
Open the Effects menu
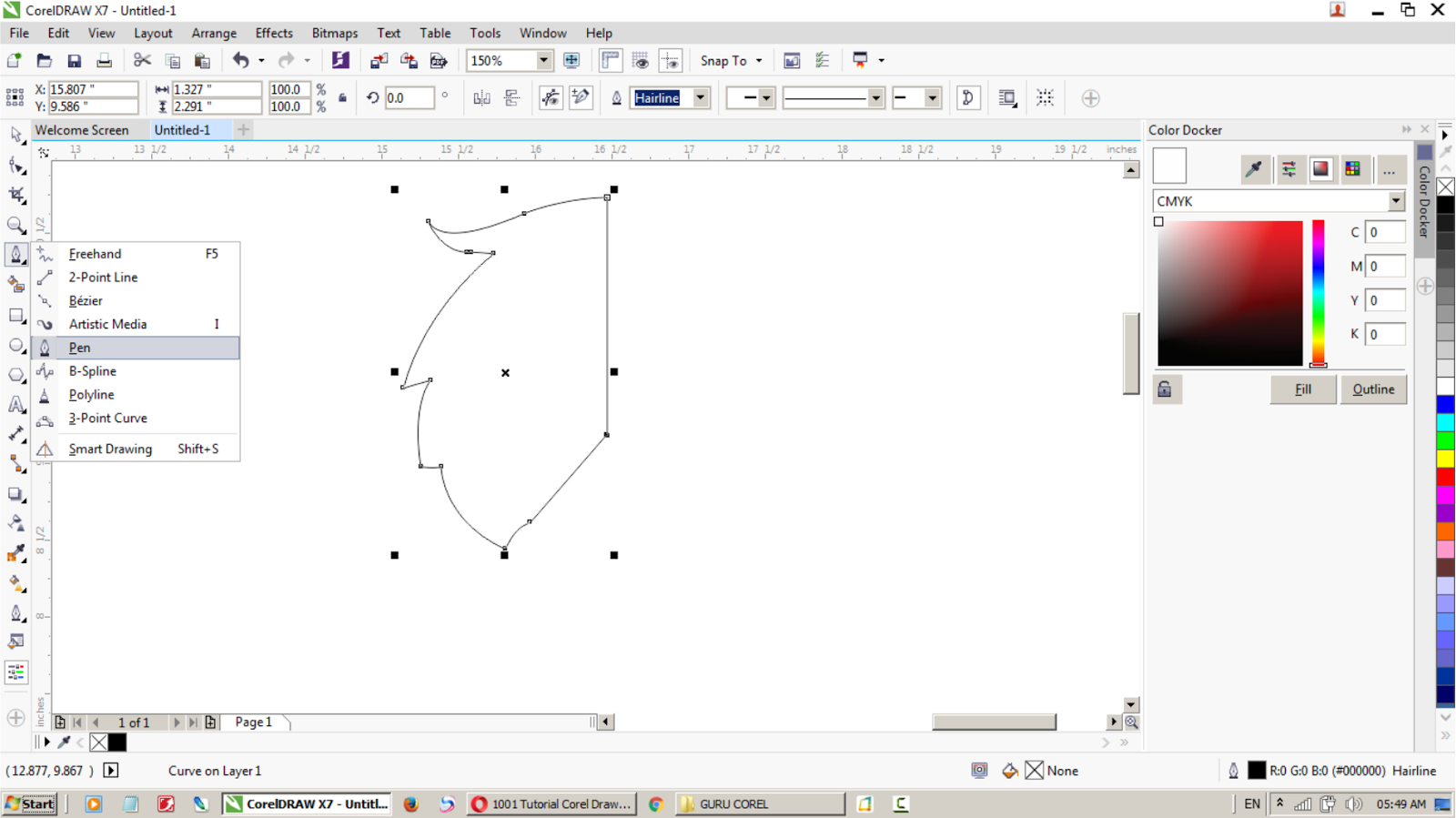[x=274, y=34]
